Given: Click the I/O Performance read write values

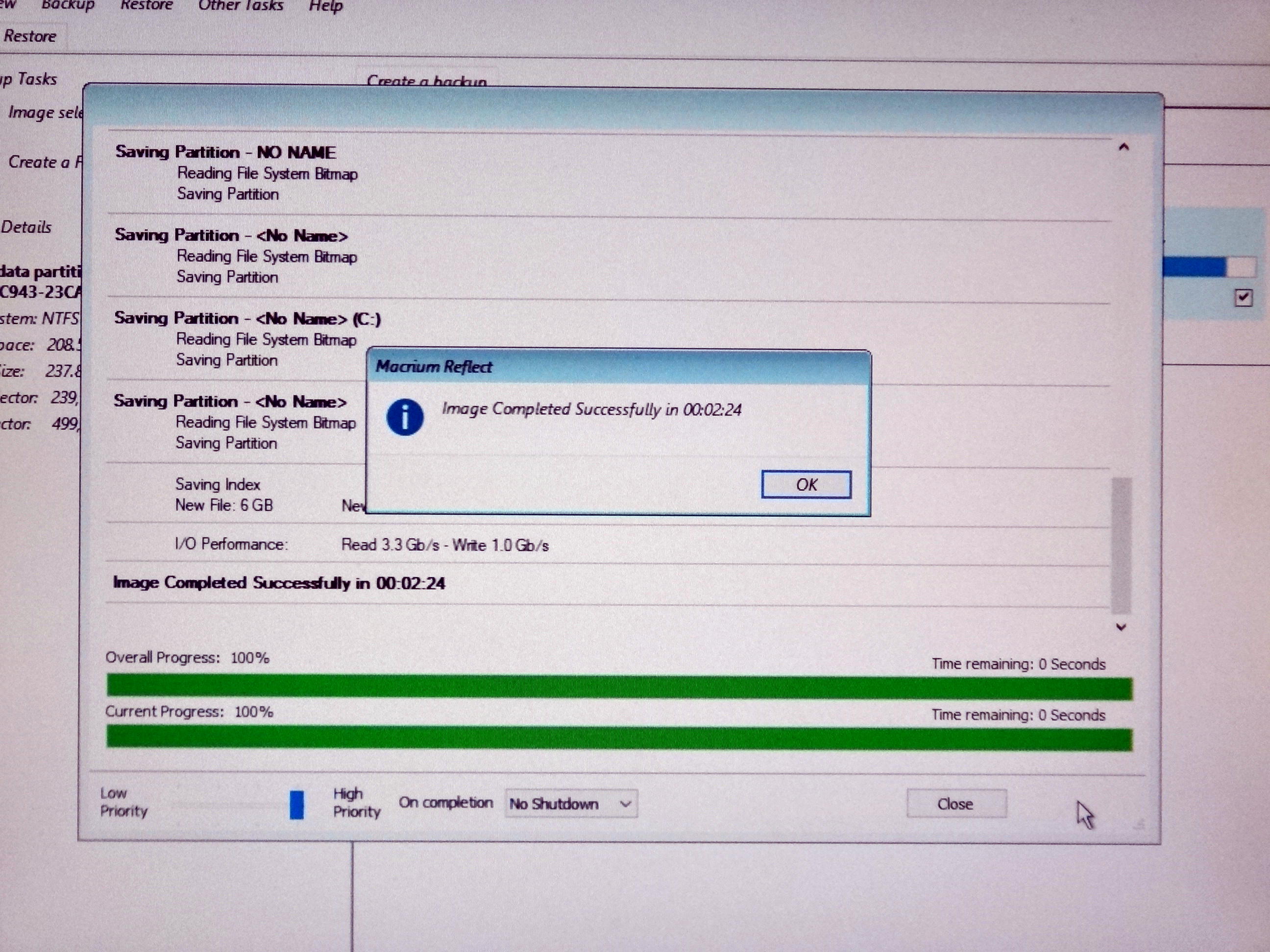Looking at the screenshot, I should point(445,545).
